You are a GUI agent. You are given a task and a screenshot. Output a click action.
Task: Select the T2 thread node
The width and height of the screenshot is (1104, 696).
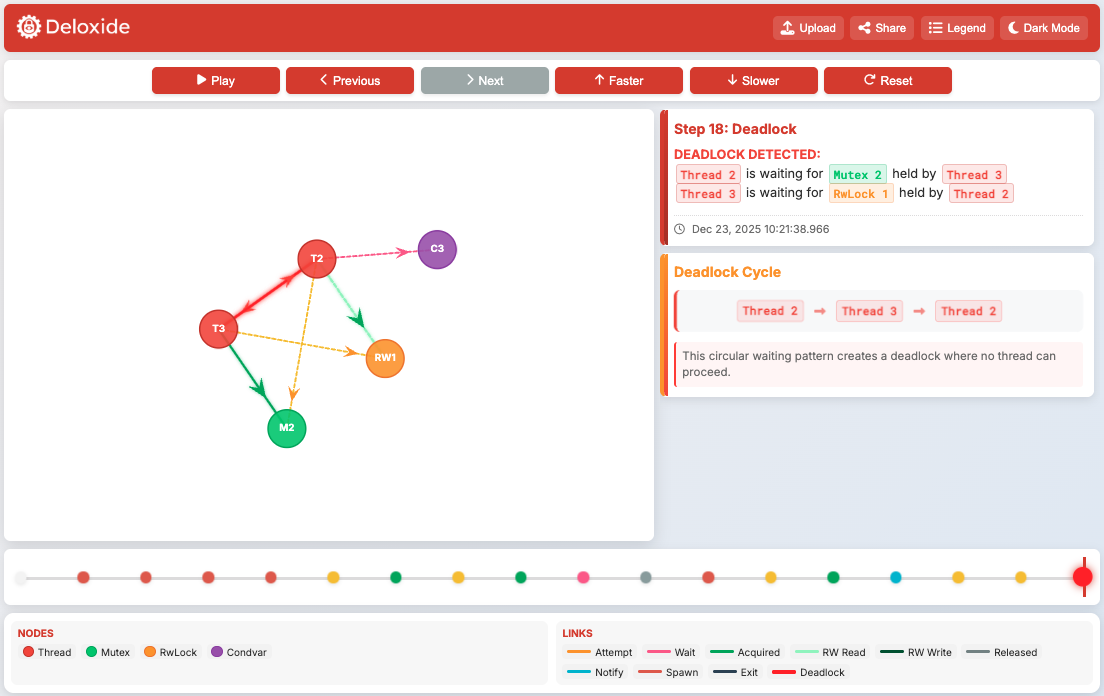(x=317, y=259)
